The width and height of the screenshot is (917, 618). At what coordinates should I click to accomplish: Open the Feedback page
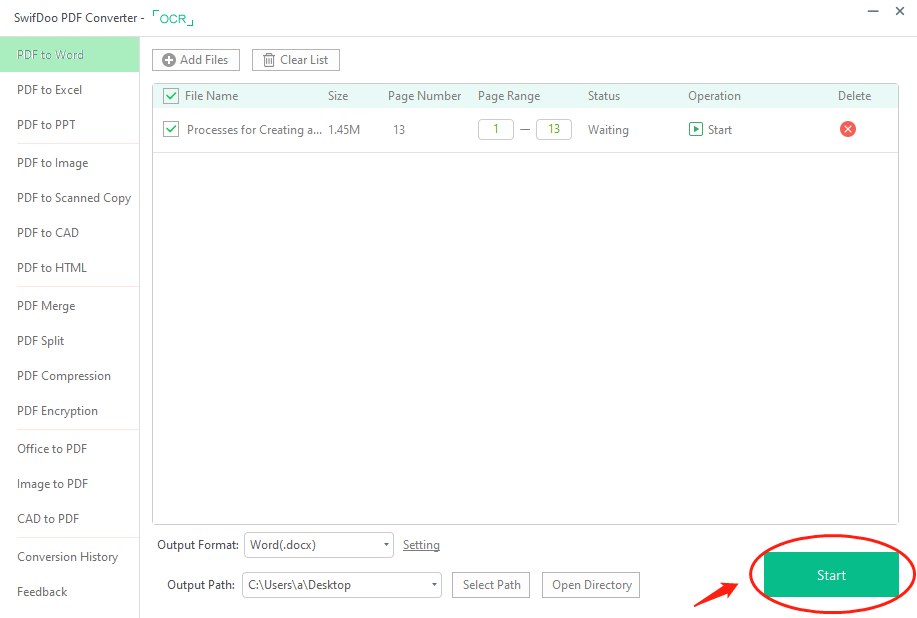(x=42, y=591)
